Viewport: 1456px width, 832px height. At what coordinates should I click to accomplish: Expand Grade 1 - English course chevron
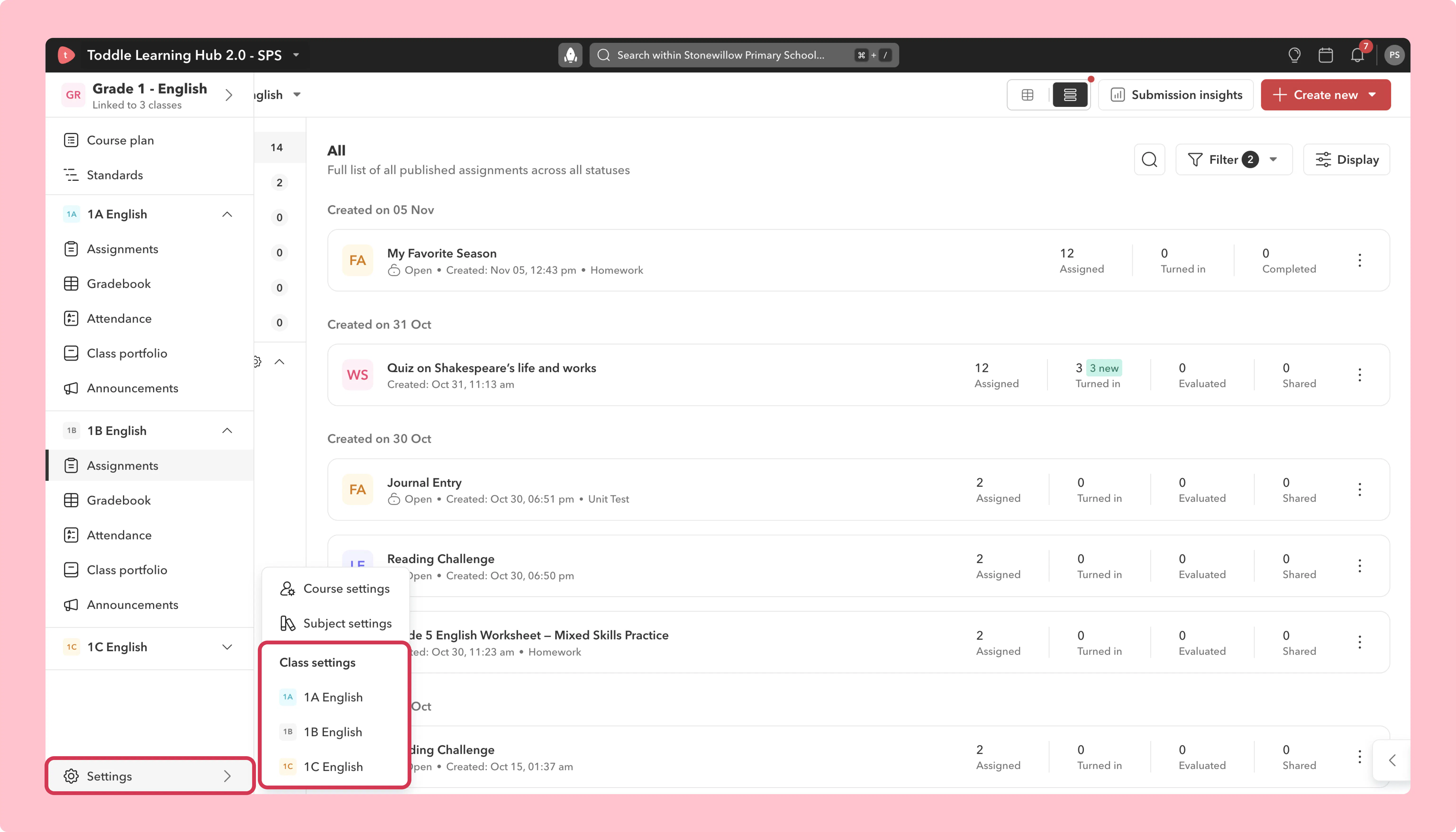pos(229,95)
